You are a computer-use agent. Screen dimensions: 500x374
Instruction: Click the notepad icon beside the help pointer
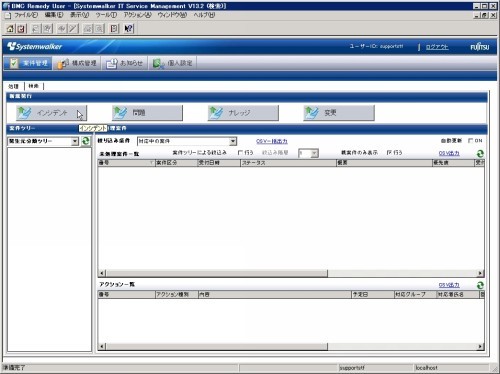(x=114, y=29)
